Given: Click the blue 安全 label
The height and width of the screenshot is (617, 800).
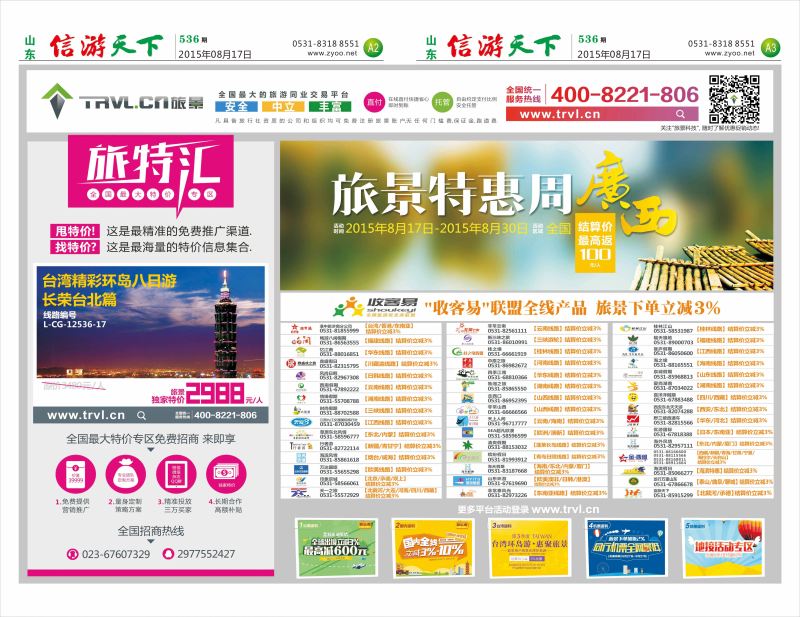Looking at the screenshot, I should pyautogui.click(x=236, y=107).
